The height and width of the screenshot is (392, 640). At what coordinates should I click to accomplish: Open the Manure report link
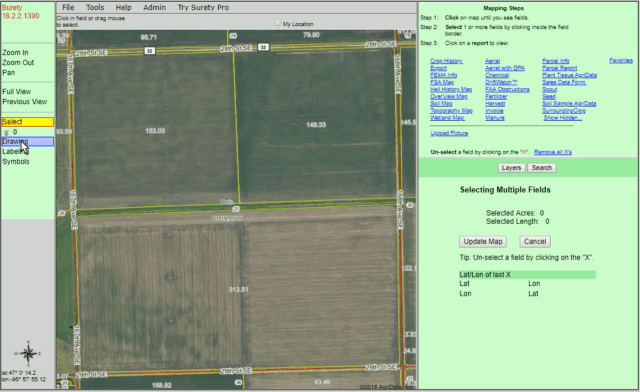tap(495, 118)
